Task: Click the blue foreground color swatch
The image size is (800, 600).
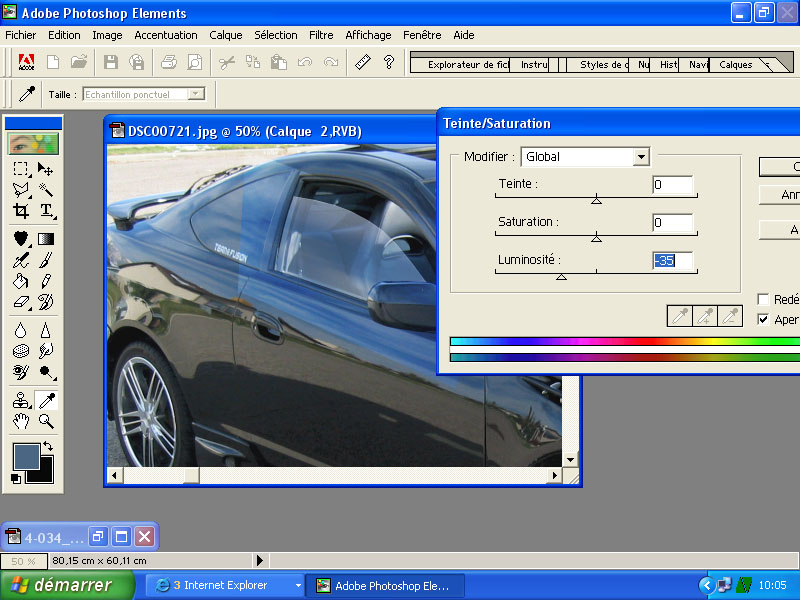Action: tap(27, 456)
